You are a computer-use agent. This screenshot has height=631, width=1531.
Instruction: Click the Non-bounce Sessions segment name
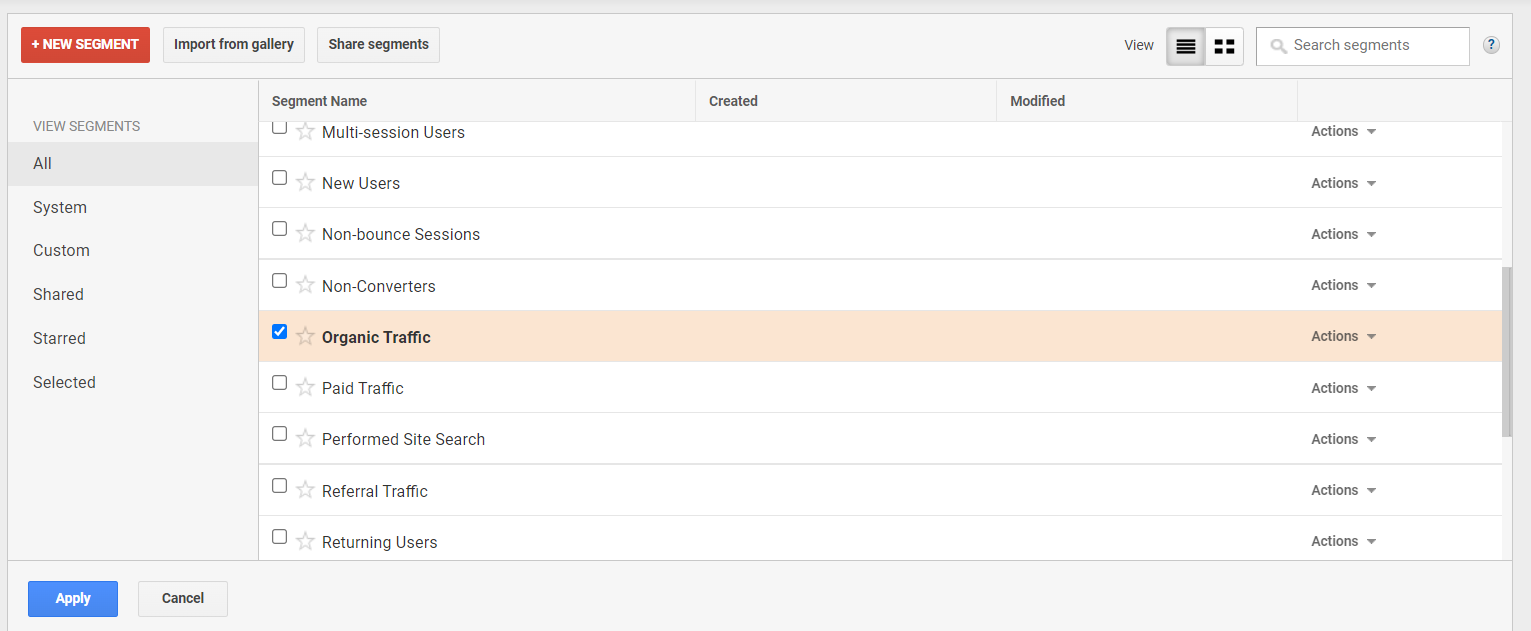401,234
